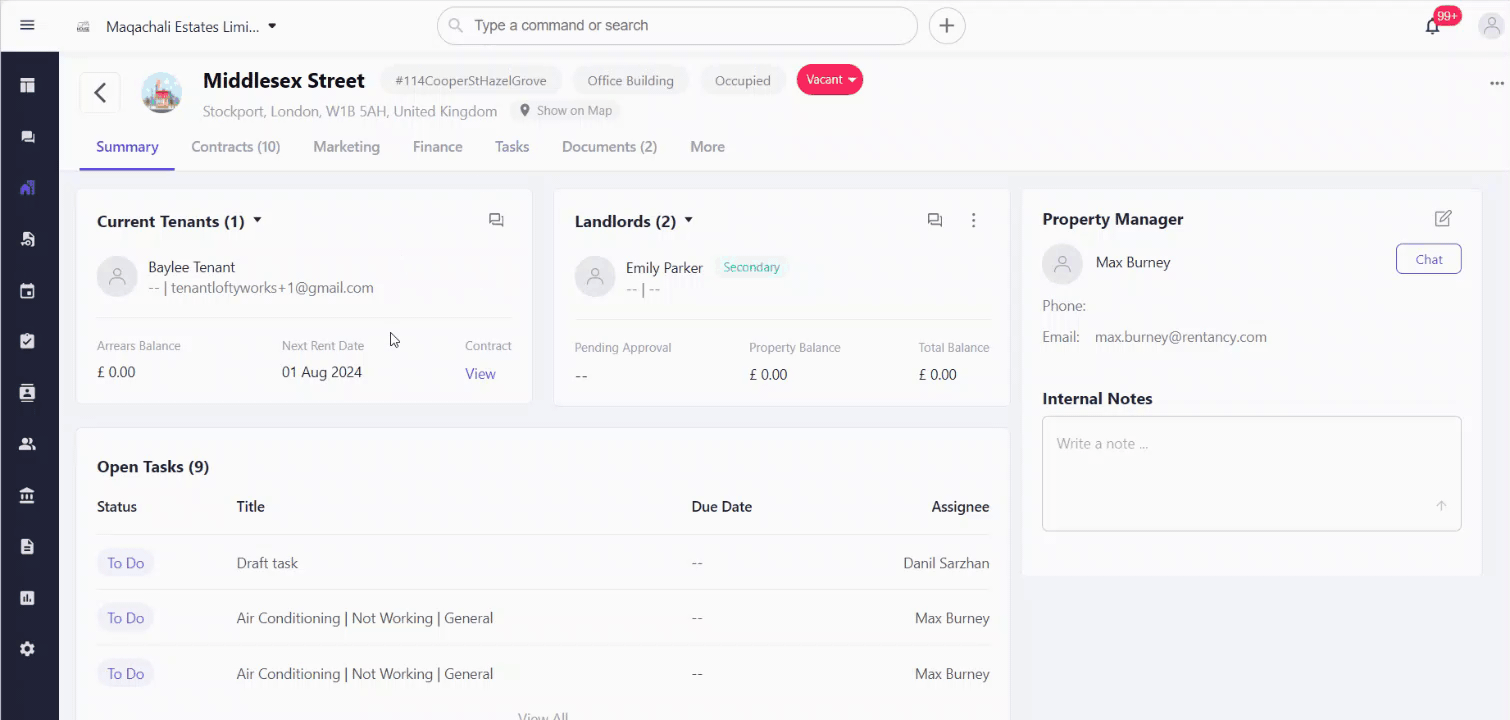Open the dashboard icon in sidebar
This screenshot has height=720, width=1510.
[x=27, y=85]
